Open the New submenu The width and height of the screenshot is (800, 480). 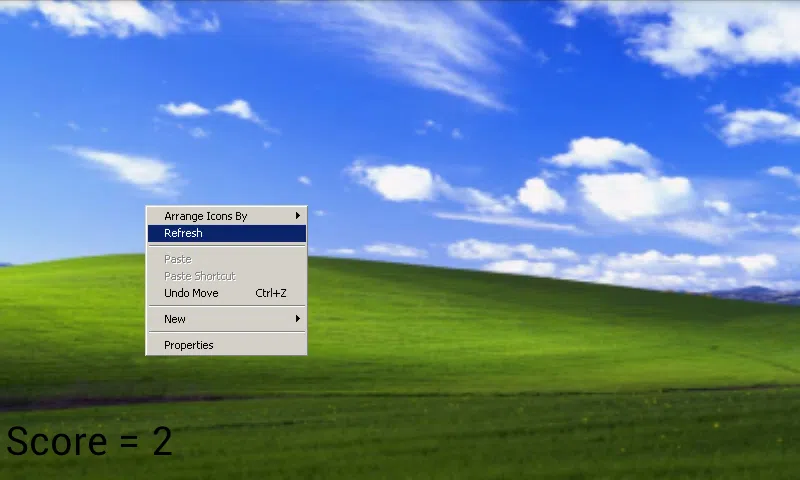[x=227, y=319]
